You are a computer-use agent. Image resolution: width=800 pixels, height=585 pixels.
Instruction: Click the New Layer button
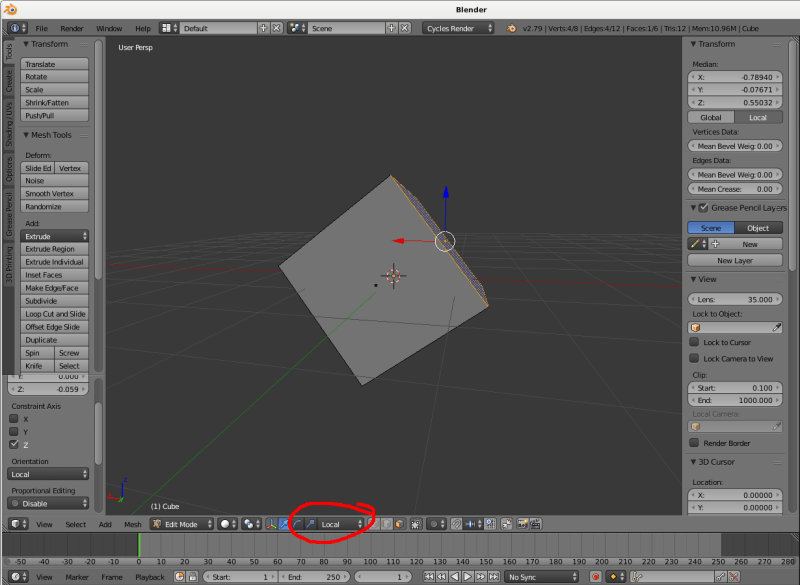tap(736, 260)
